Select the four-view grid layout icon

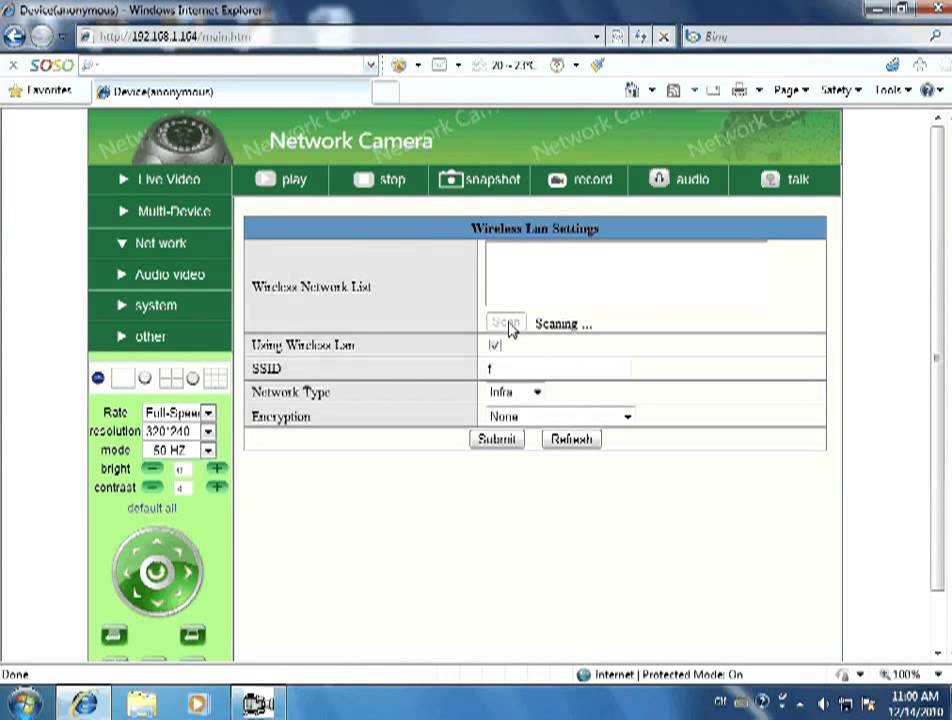pos(171,378)
